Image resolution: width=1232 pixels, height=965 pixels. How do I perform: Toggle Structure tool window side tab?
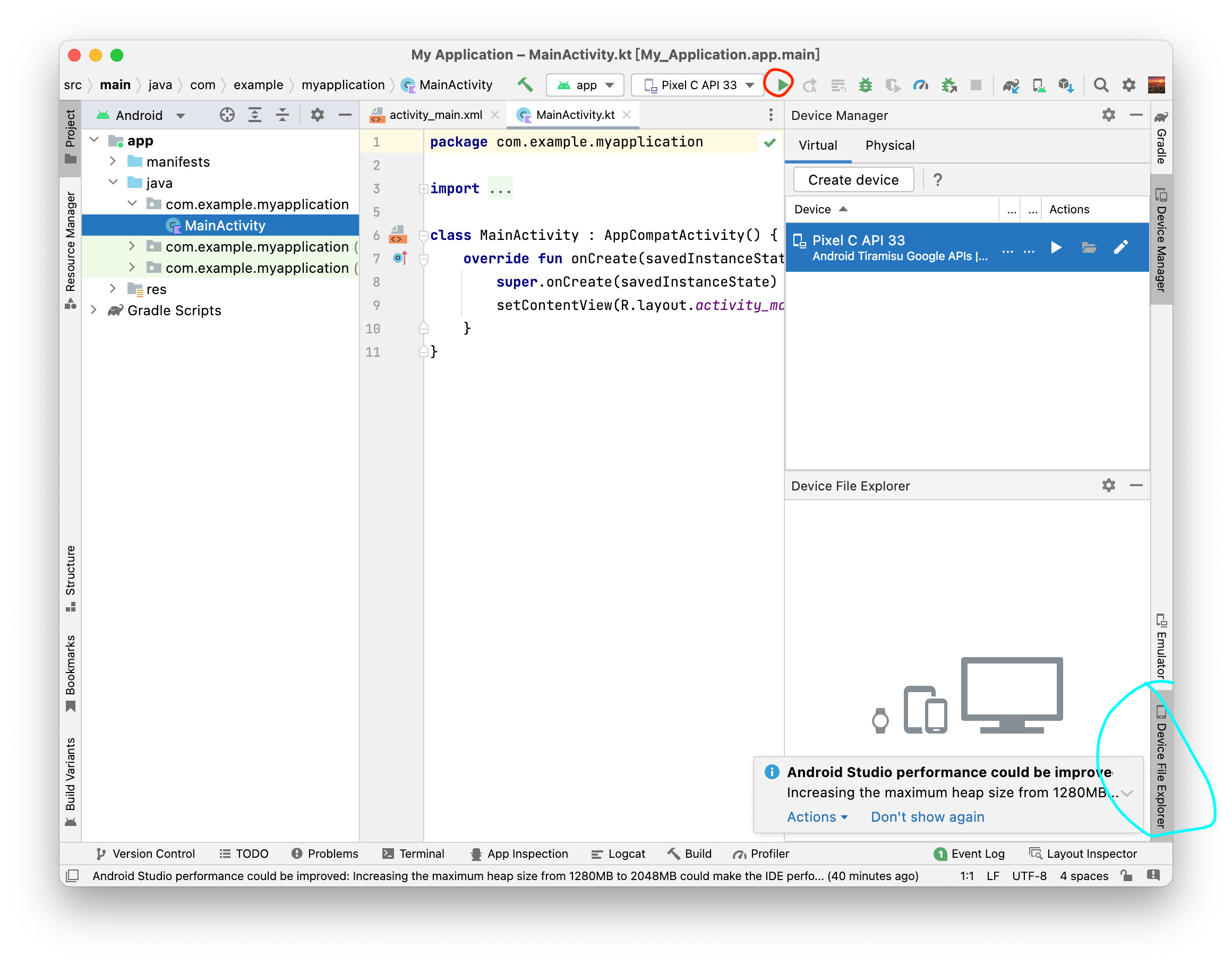tap(70, 579)
